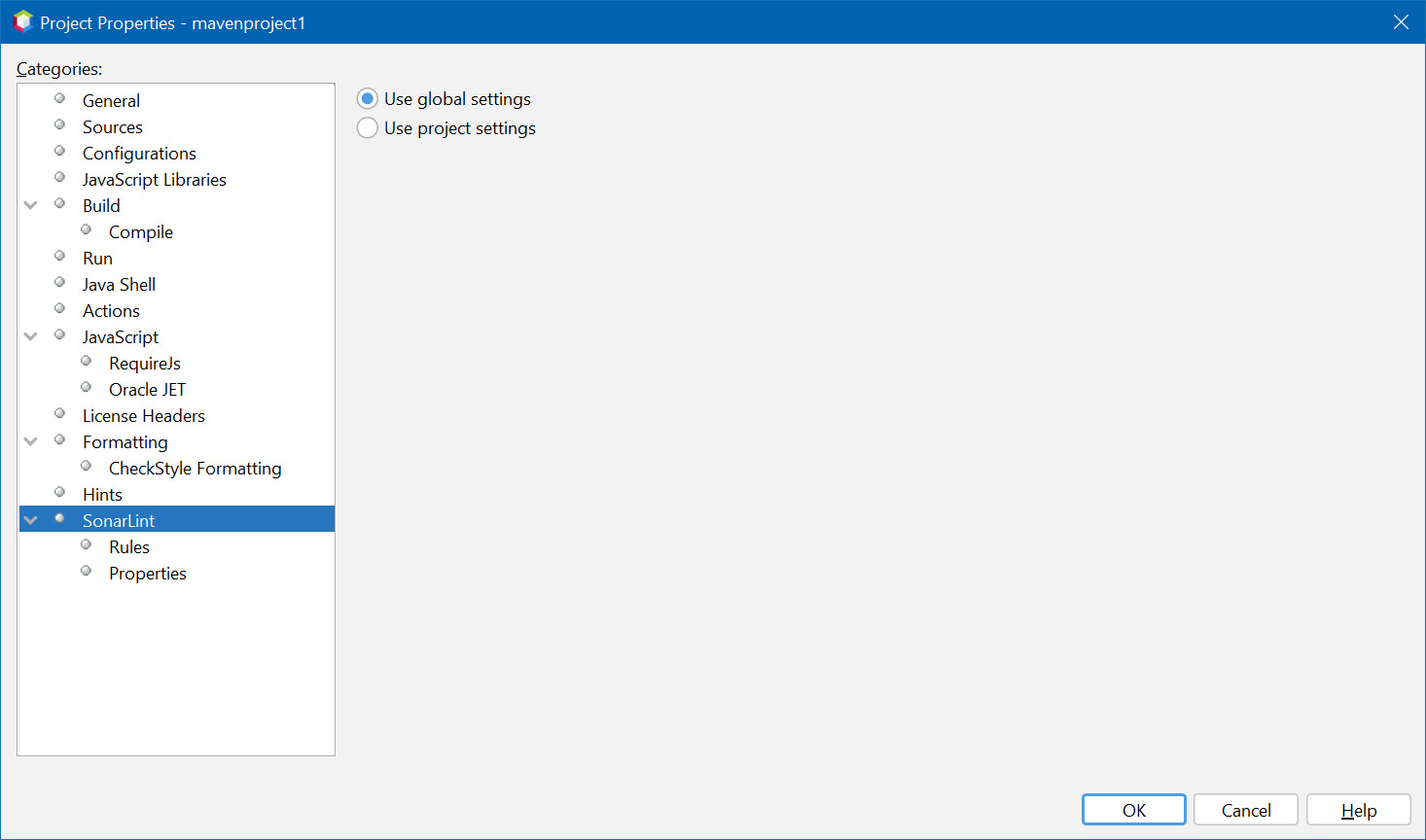
Task: Collapse the Formatting category
Action: coord(31,441)
